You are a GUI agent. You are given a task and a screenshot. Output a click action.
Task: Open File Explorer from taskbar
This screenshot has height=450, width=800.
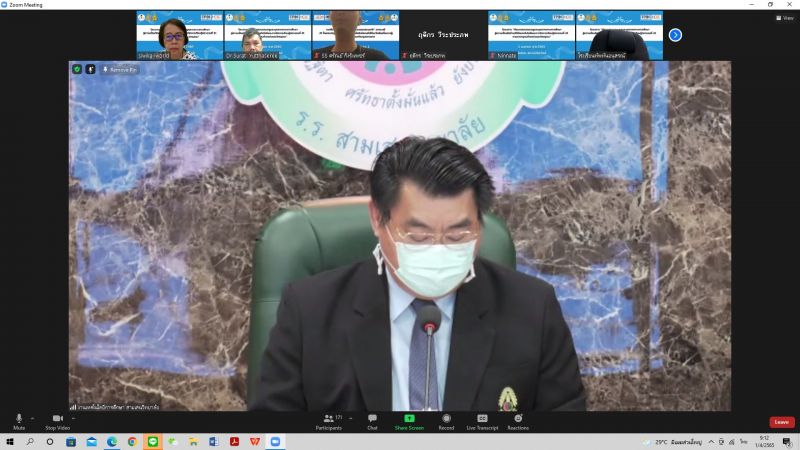click(x=193, y=442)
